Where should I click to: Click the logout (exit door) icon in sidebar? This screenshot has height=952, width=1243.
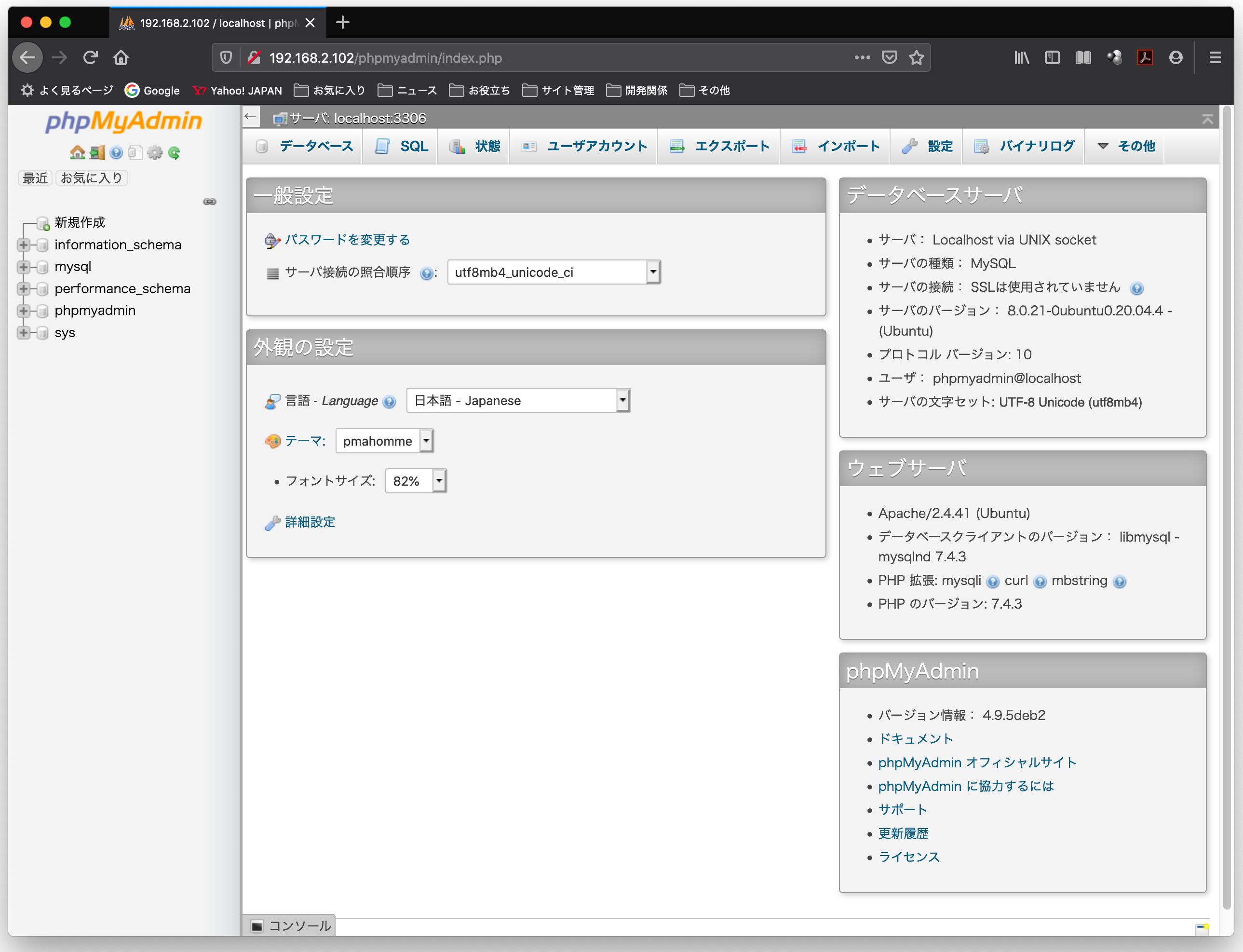click(97, 152)
